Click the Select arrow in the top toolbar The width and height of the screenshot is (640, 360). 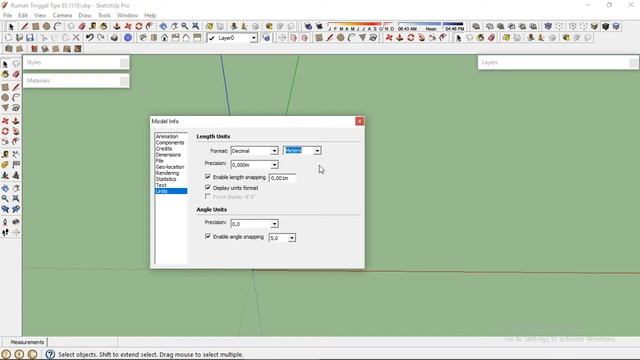pyautogui.click(x=11, y=27)
